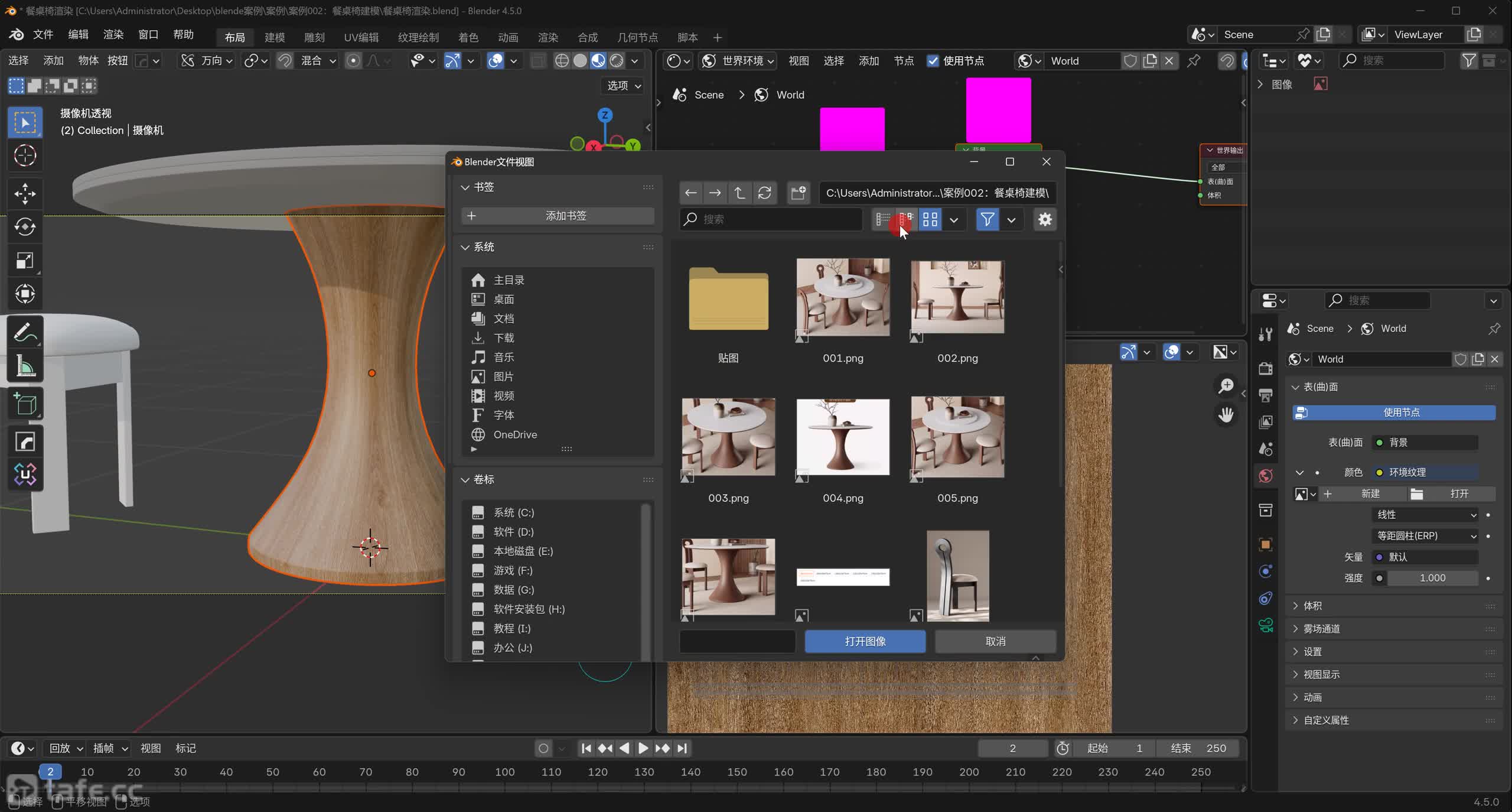Activate the Annotate pencil tool

pyautogui.click(x=25, y=333)
